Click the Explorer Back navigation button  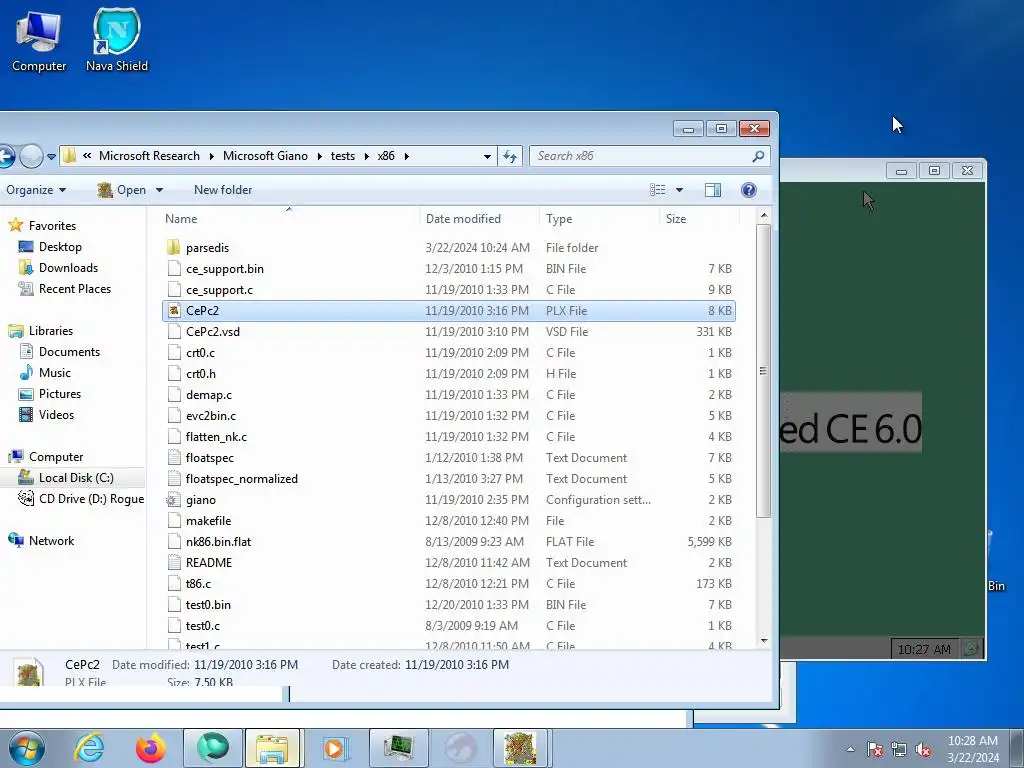[6, 156]
